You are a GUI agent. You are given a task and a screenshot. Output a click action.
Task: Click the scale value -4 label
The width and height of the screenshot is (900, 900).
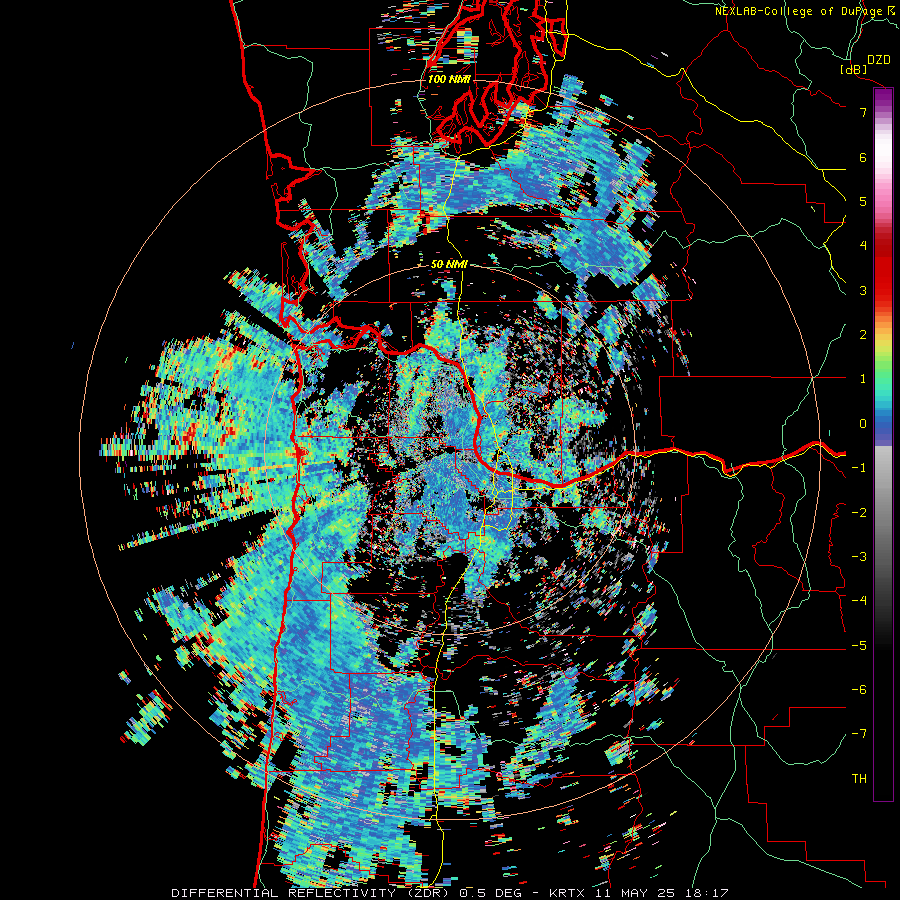tap(859, 601)
